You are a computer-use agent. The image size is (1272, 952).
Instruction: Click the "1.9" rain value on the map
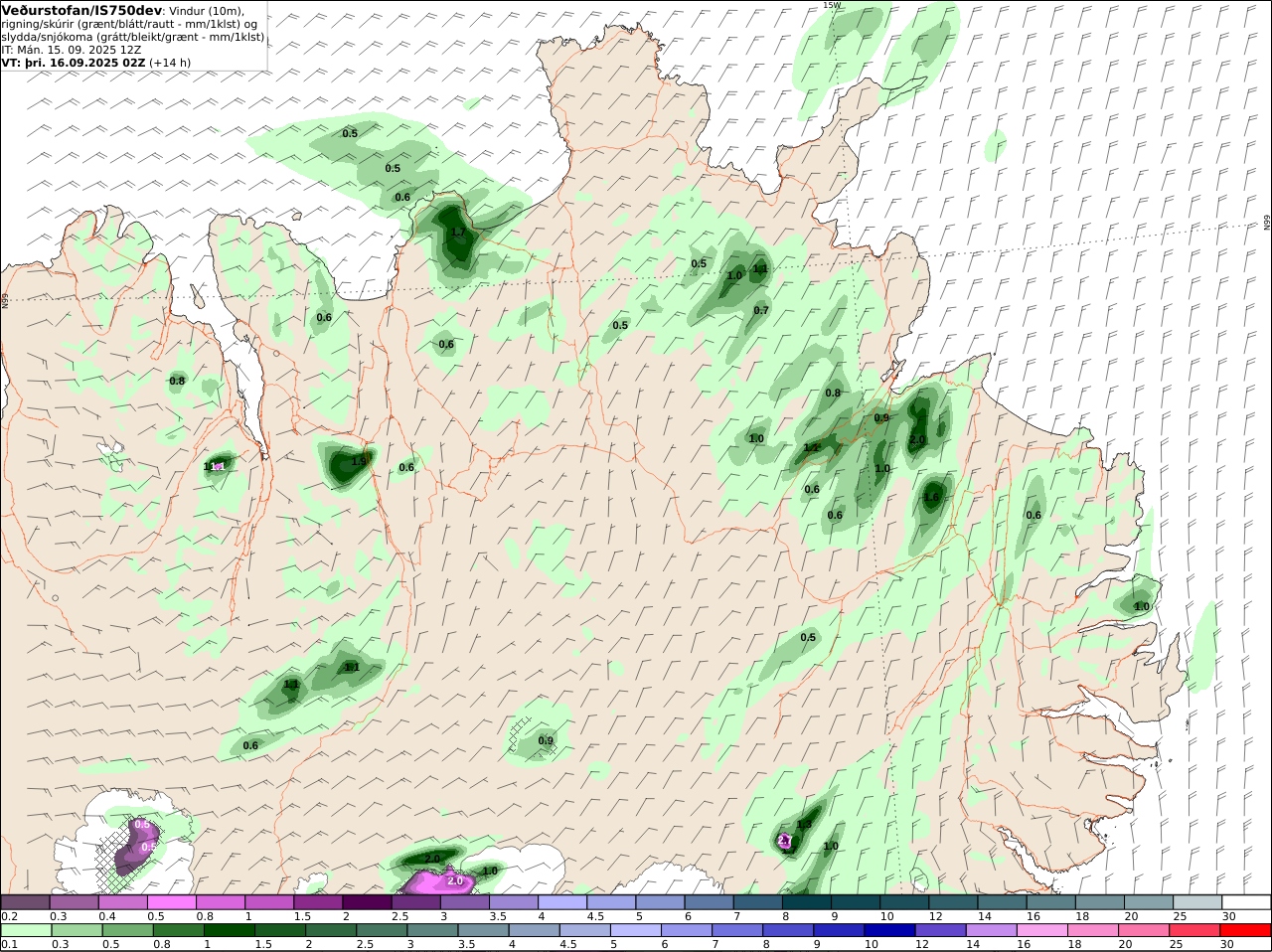(x=359, y=461)
